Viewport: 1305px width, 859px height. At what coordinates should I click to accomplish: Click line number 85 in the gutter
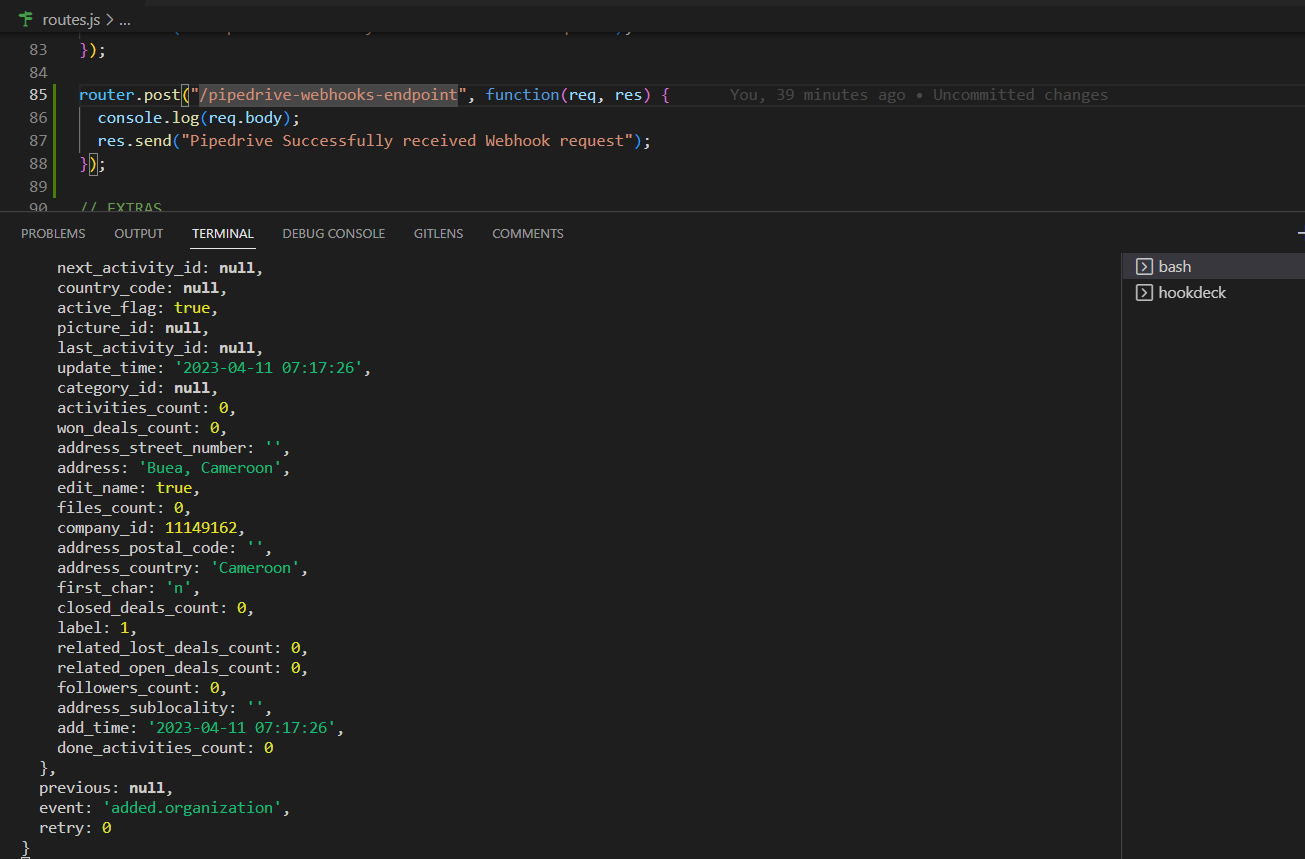(38, 94)
